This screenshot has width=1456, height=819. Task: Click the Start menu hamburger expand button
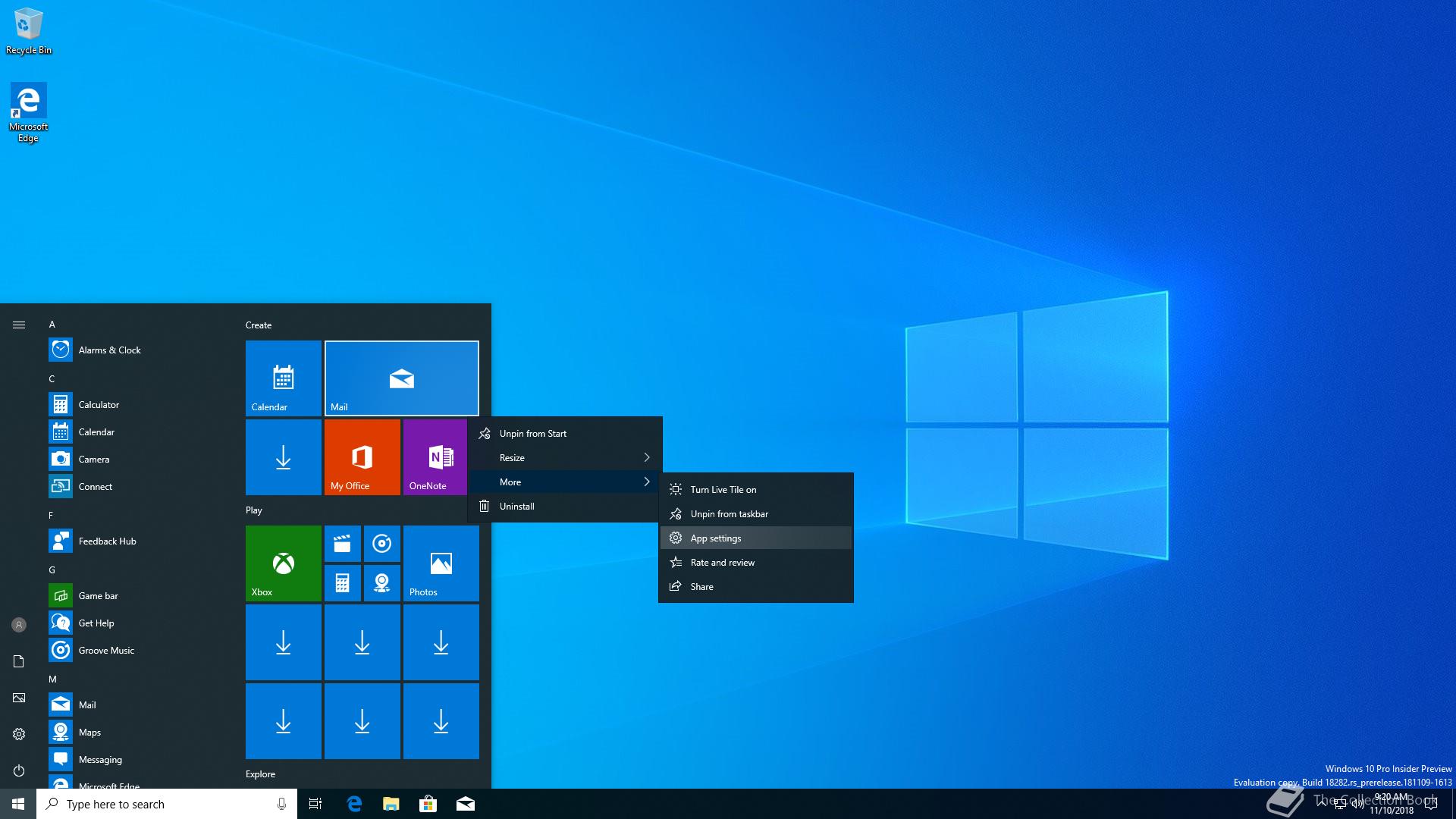tap(19, 325)
